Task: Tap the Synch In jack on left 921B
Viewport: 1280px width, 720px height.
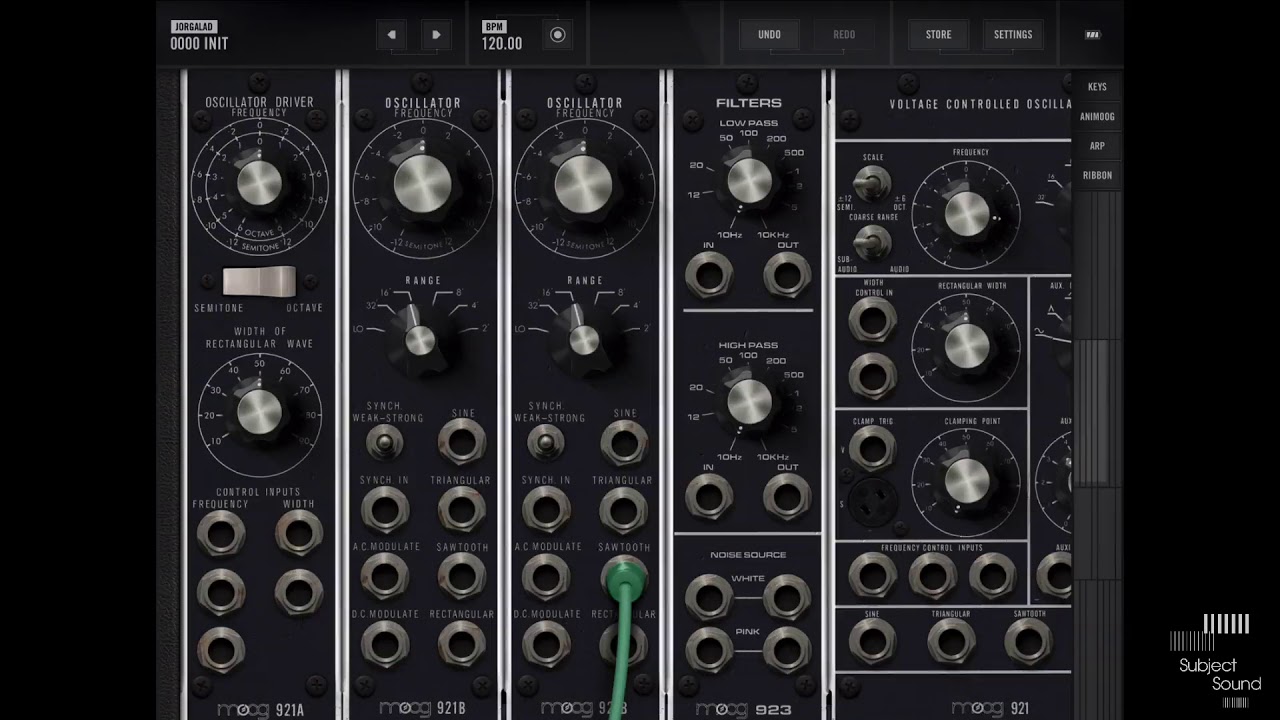Action: pos(384,509)
